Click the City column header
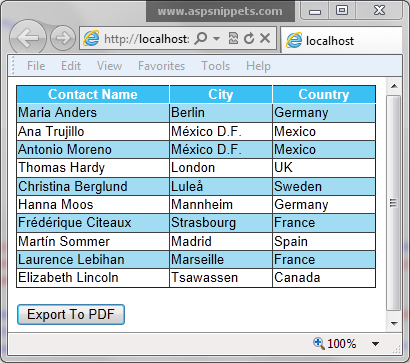The height and width of the screenshot is (363, 410). [221, 94]
